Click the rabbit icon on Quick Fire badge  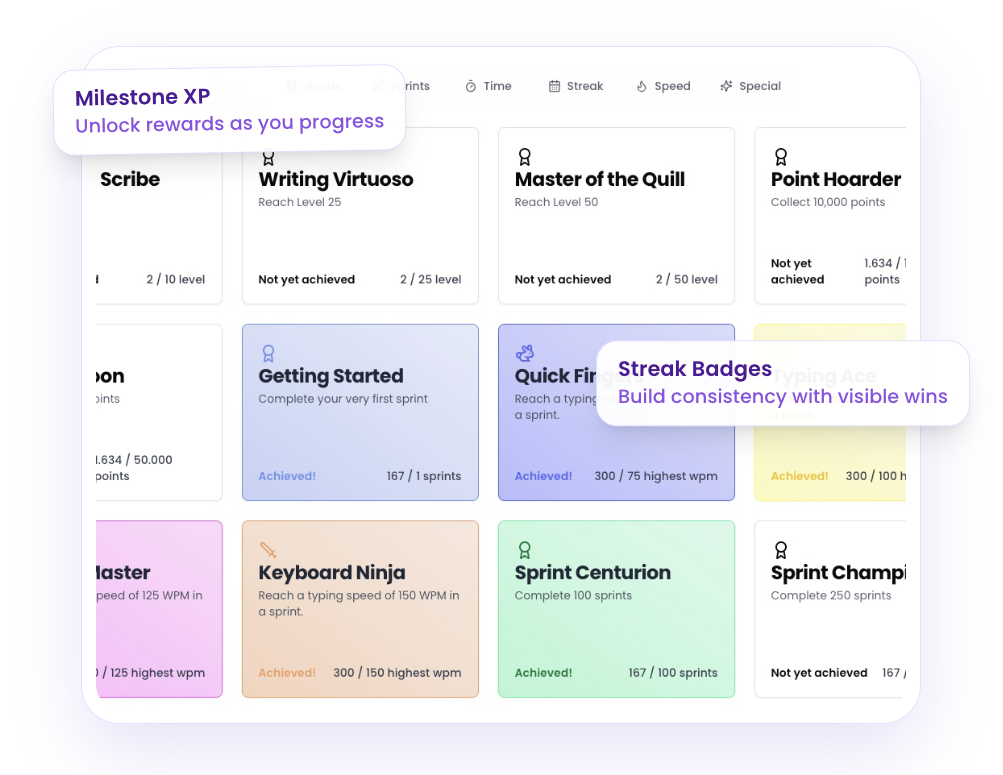(524, 352)
